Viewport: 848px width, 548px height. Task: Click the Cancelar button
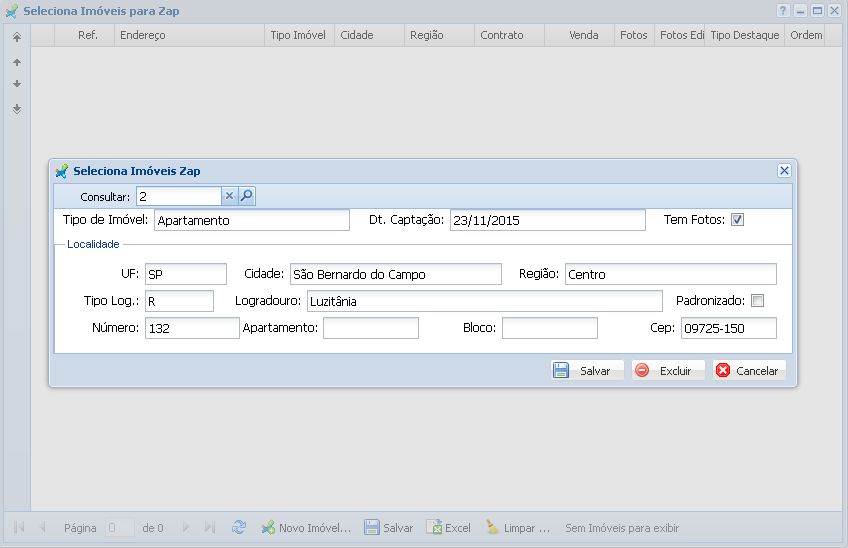(x=749, y=370)
